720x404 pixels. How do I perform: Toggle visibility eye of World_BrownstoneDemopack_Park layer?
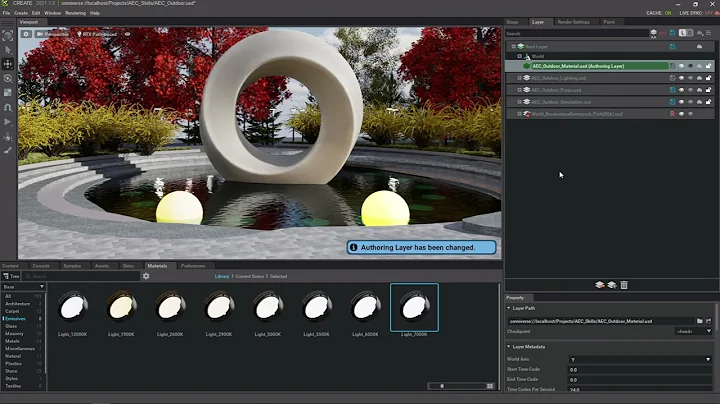pos(681,114)
